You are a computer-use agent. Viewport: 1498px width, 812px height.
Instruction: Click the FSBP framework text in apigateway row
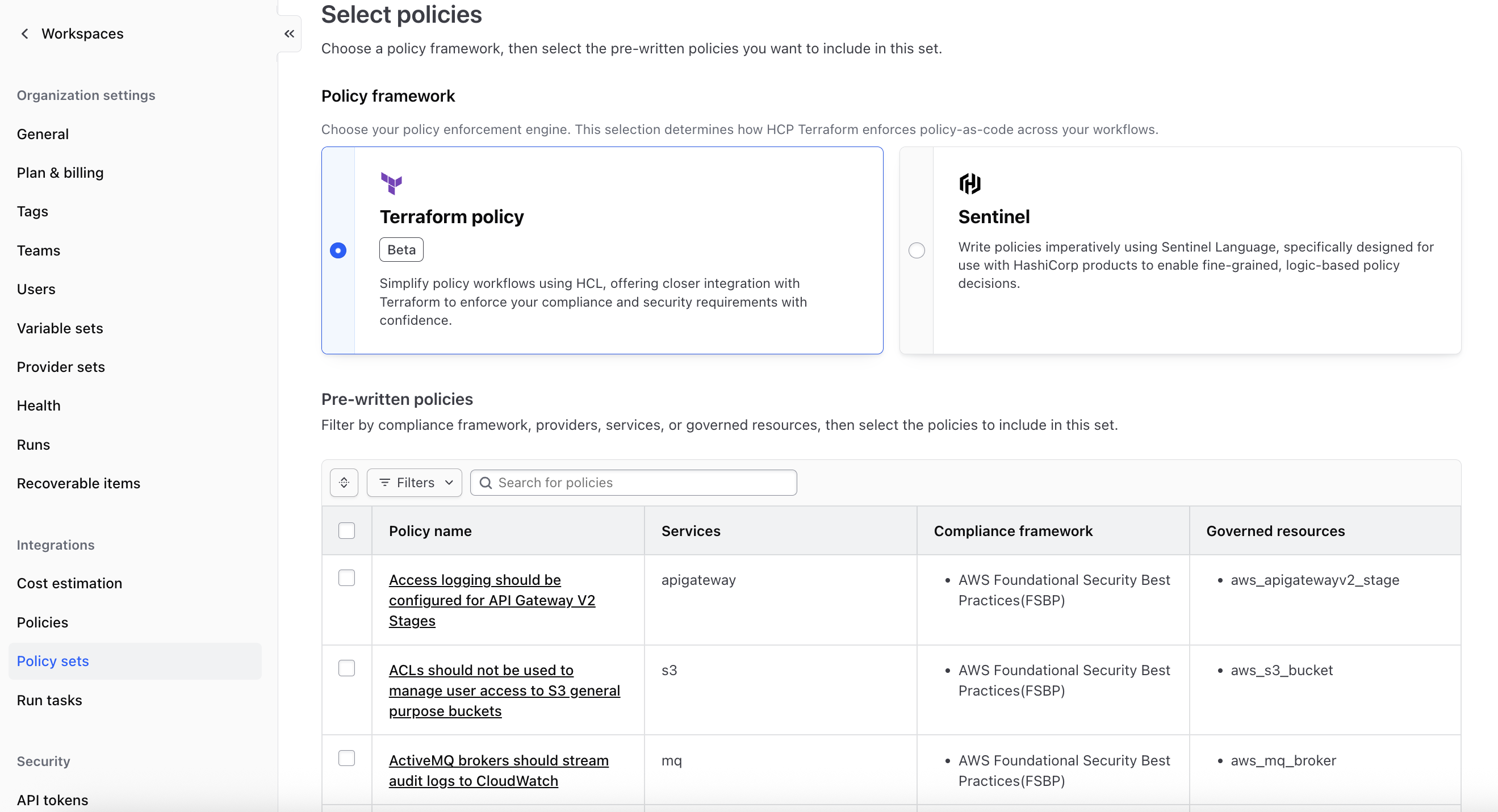point(1064,590)
